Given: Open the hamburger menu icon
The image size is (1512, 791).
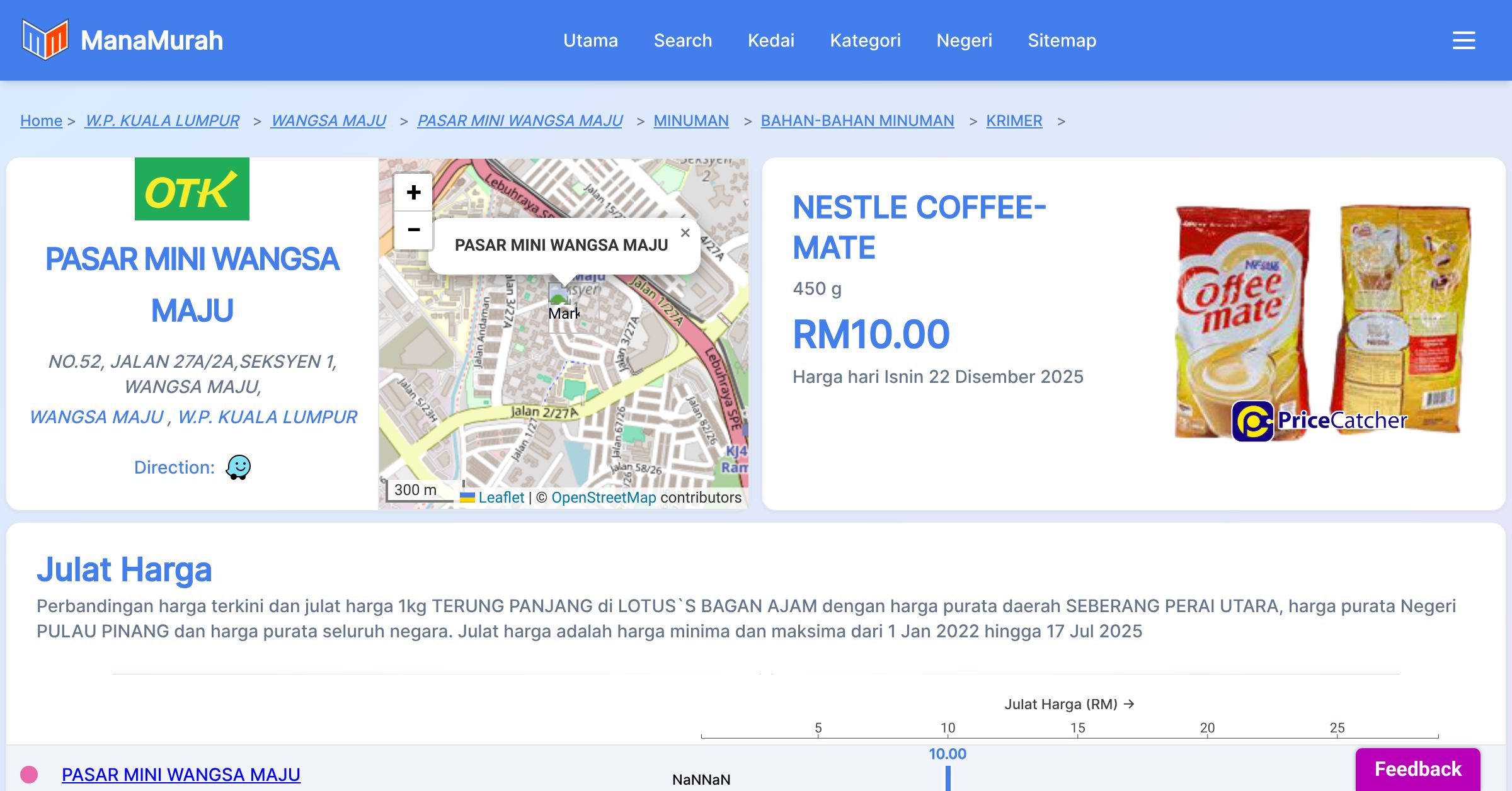Looking at the screenshot, I should (1463, 40).
